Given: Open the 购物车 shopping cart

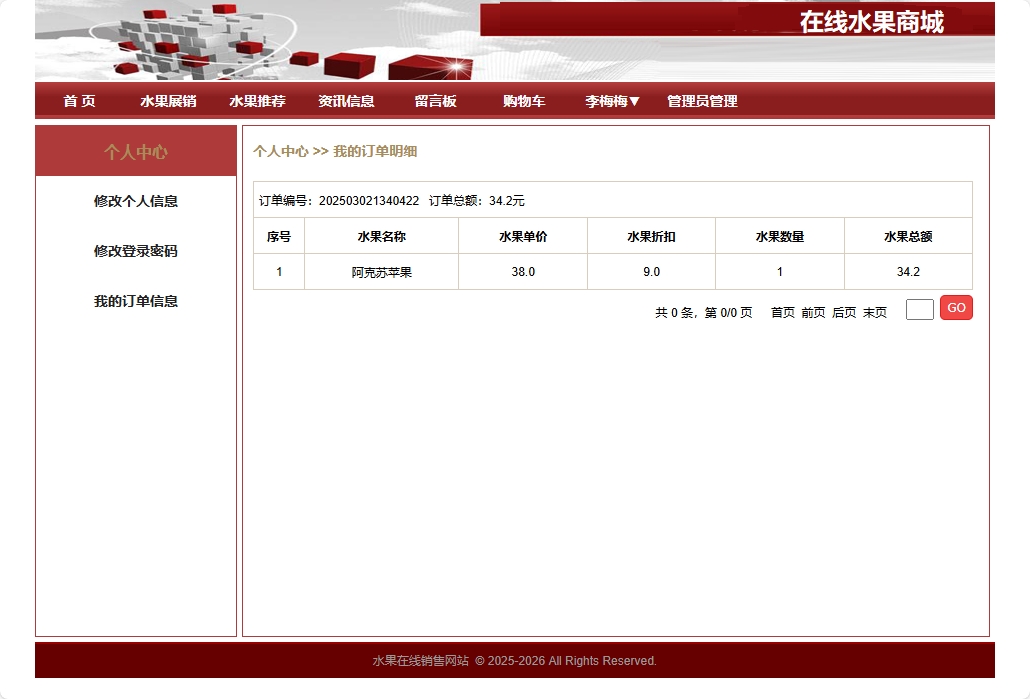Looking at the screenshot, I should (x=523, y=100).
